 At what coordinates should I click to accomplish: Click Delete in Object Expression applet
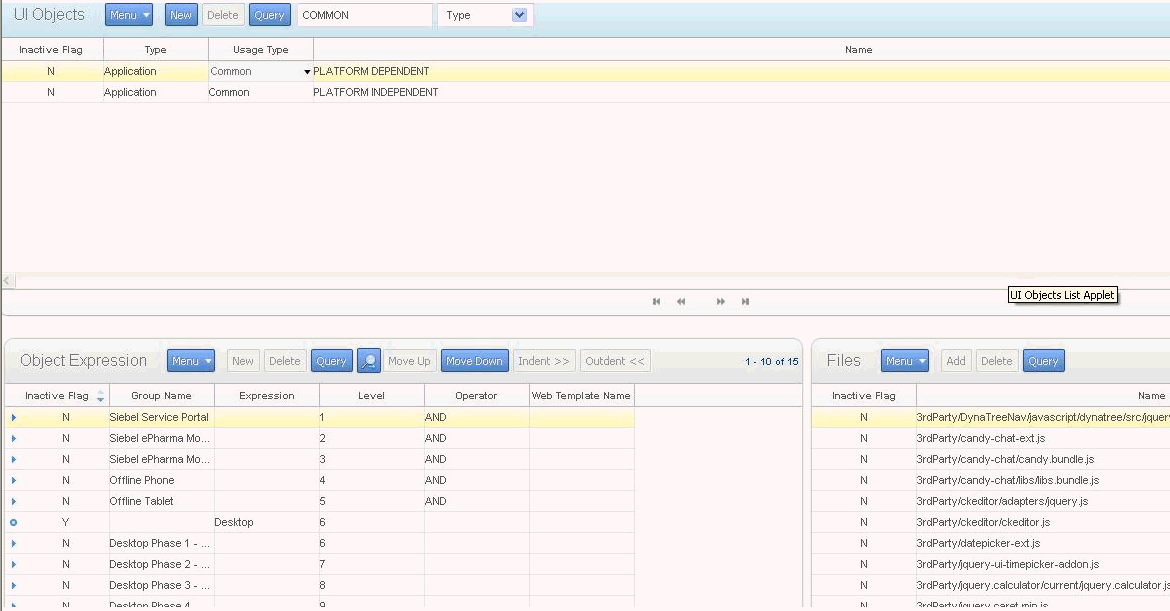click(x=285, y=361)
